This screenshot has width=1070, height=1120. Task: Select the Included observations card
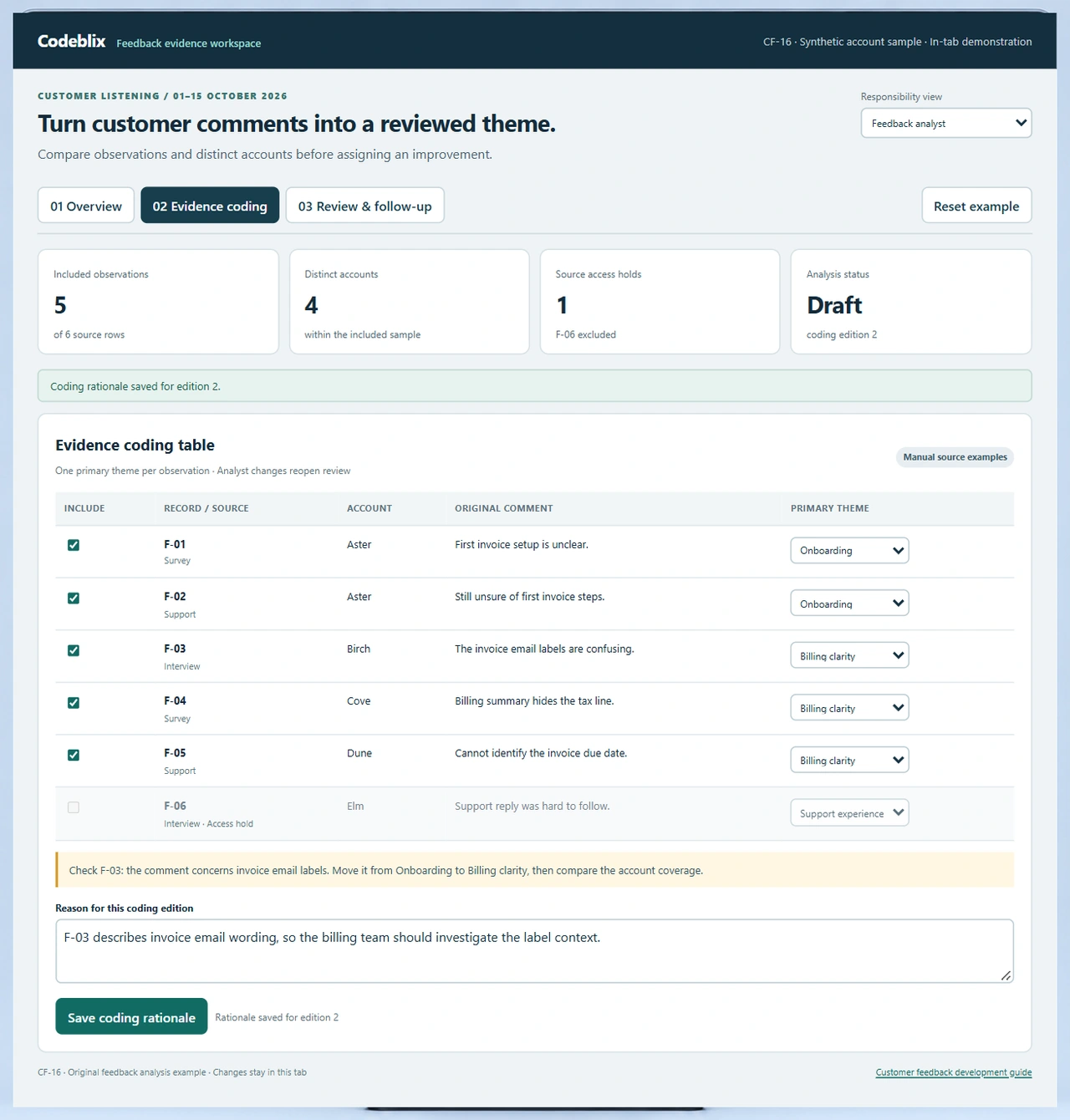158,302
